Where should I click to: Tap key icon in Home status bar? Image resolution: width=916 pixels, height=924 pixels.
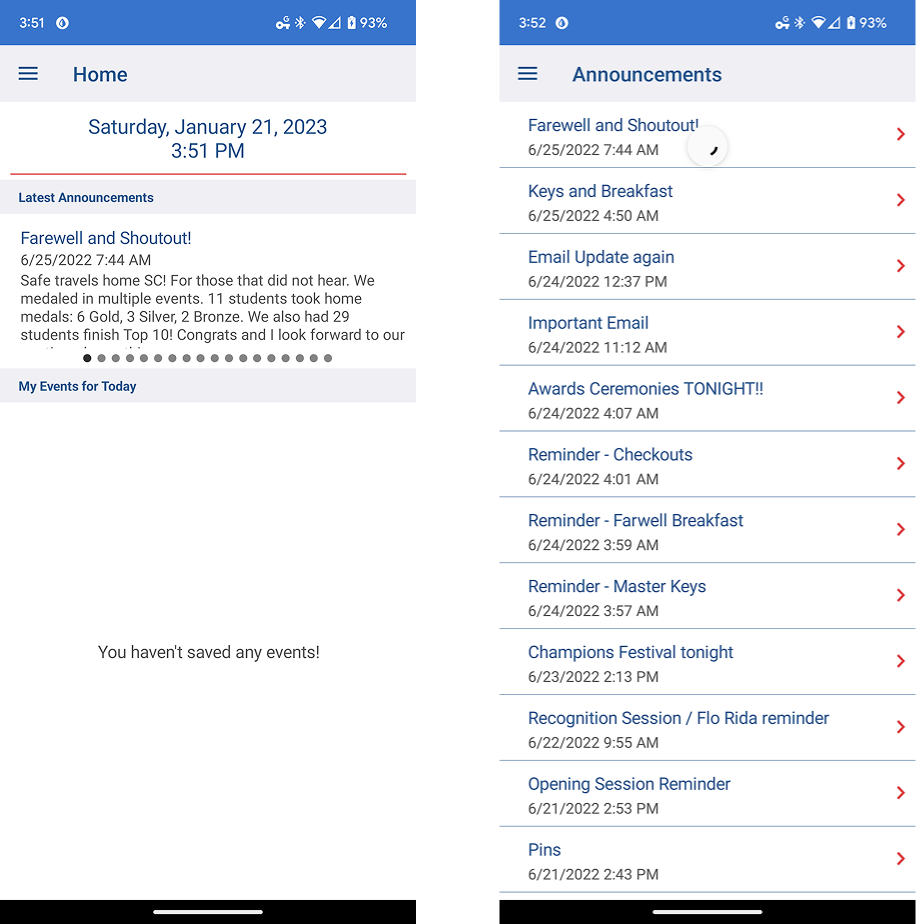(283, 23)
